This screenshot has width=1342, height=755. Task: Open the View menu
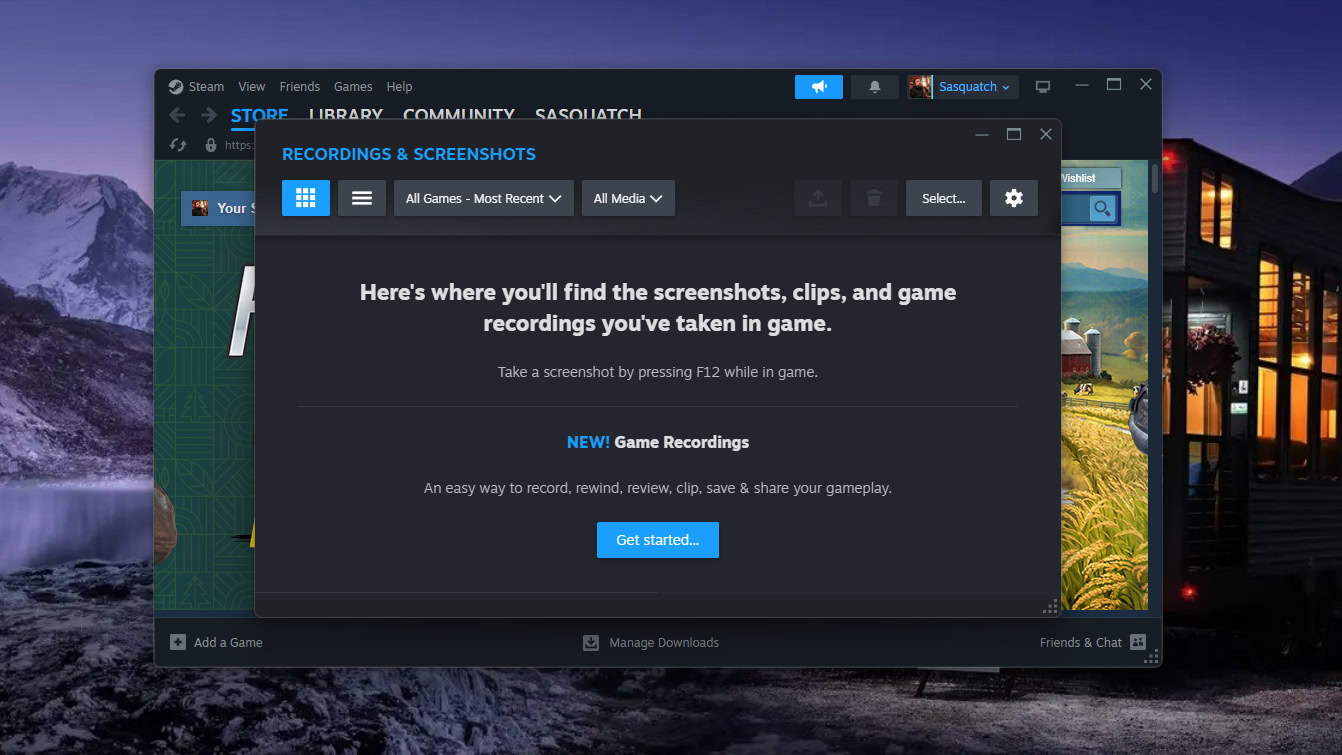point(252,87)
